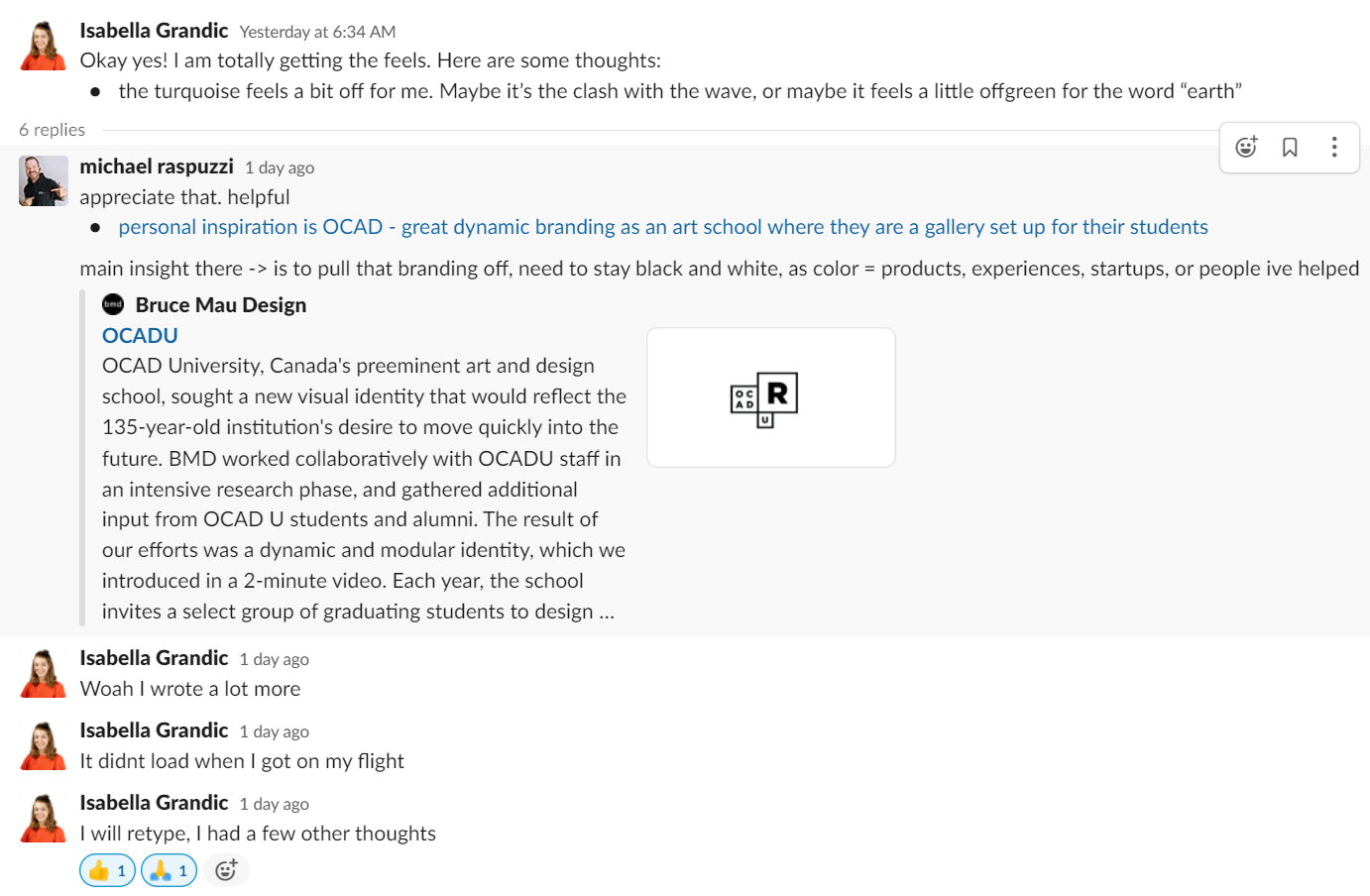The image size is (1370, 896).
Task: Bookmark michael raspuzzi's message
Action: (1290, 147)
